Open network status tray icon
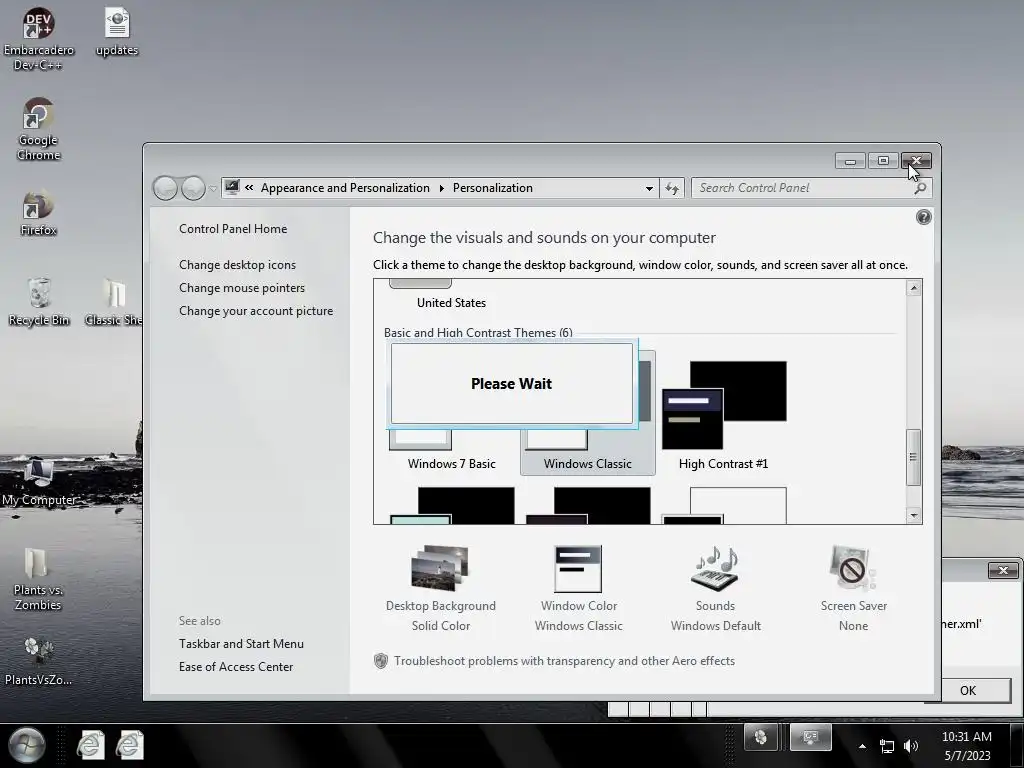 (x=887, y=746)
